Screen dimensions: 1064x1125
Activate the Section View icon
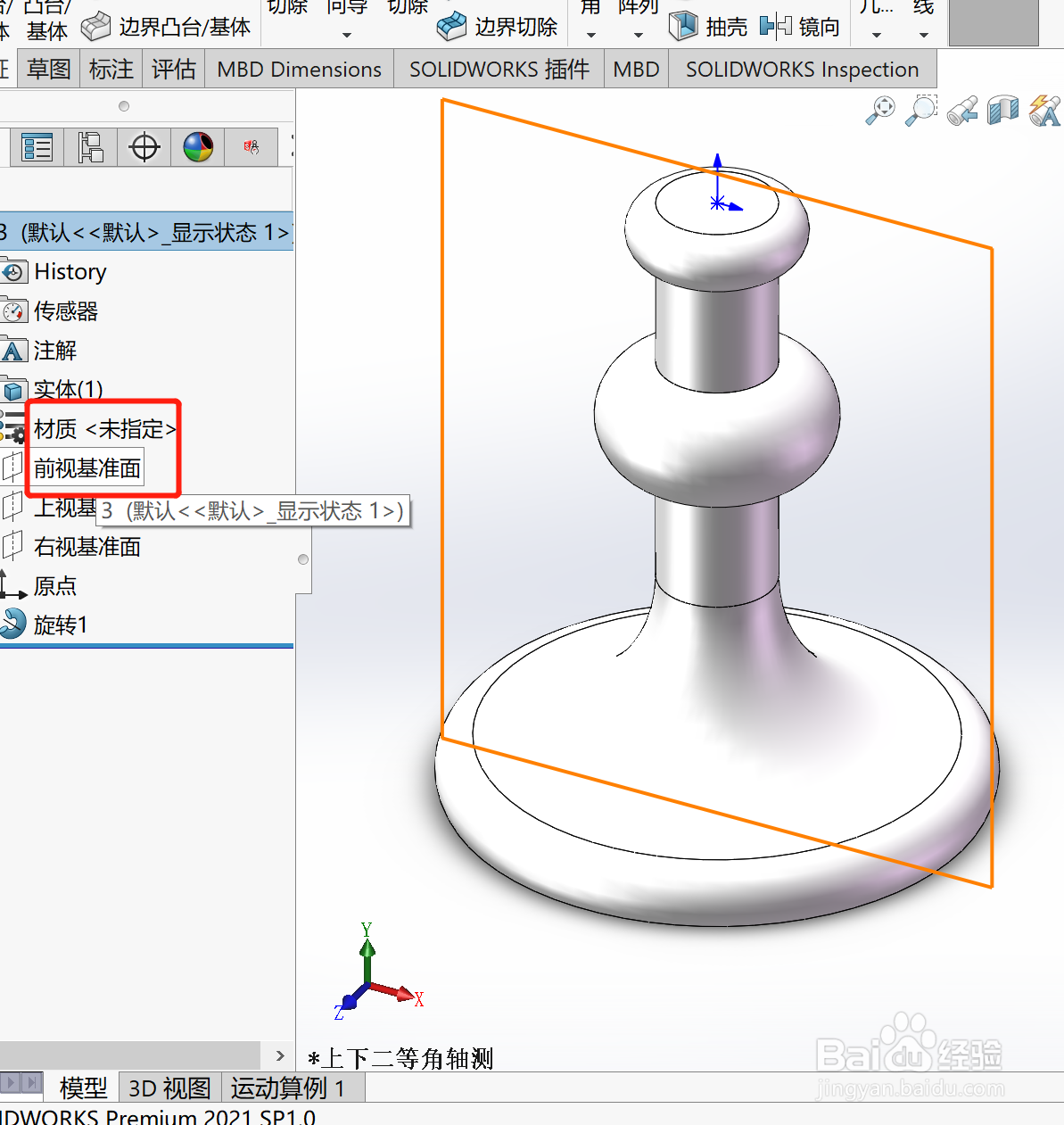tap(1002, 111)
